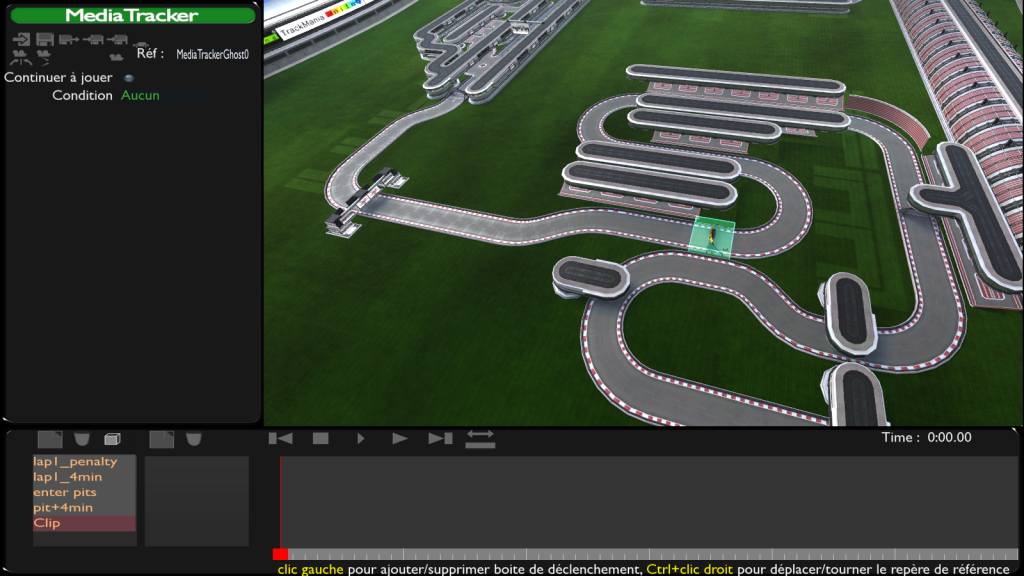
Task: Click the first import clip icon
Action: point(93,40)
